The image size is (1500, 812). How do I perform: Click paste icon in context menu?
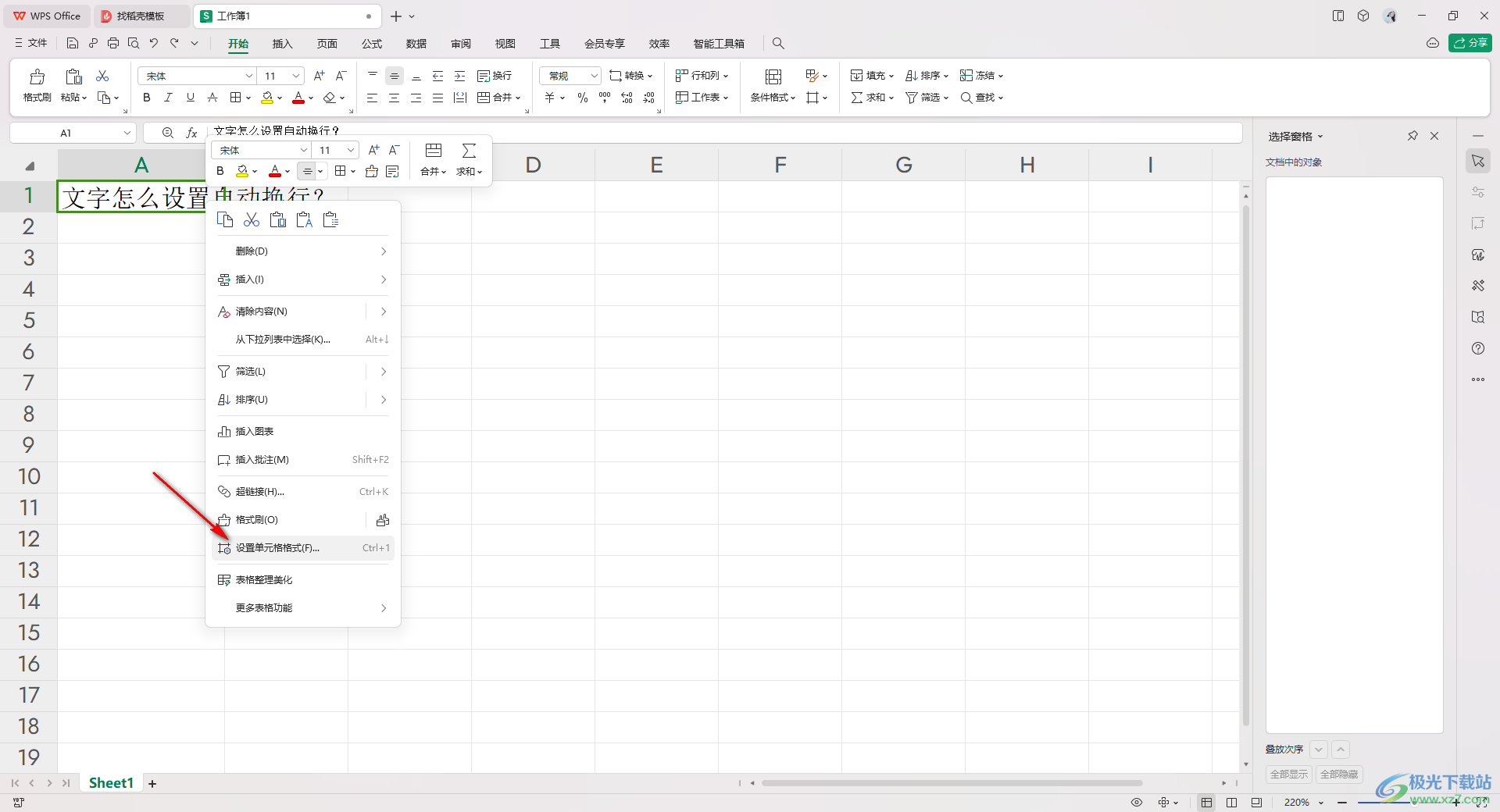pos(277,220)
